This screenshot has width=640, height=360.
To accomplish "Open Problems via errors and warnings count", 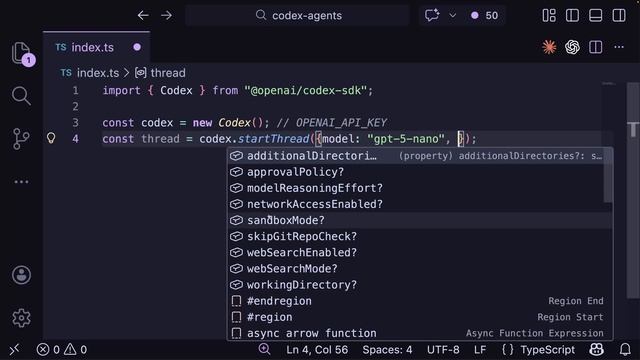I will pyautogui.click(x=62, y=350).
